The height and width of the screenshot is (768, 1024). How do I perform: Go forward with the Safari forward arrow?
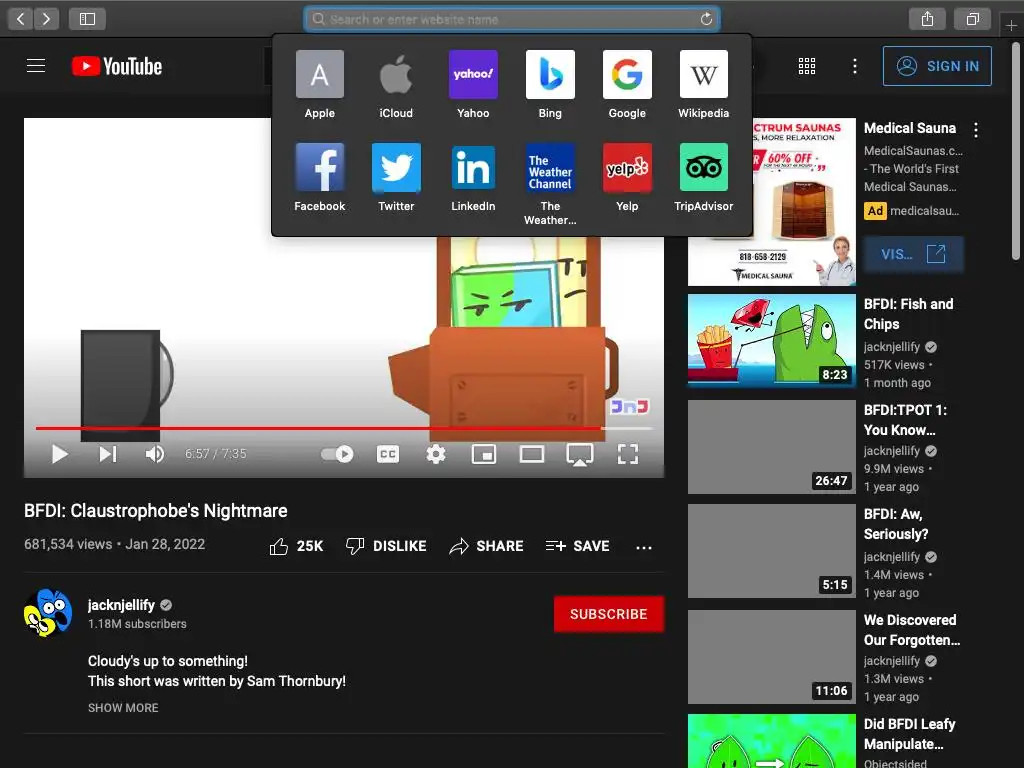[x=46, y=19]
